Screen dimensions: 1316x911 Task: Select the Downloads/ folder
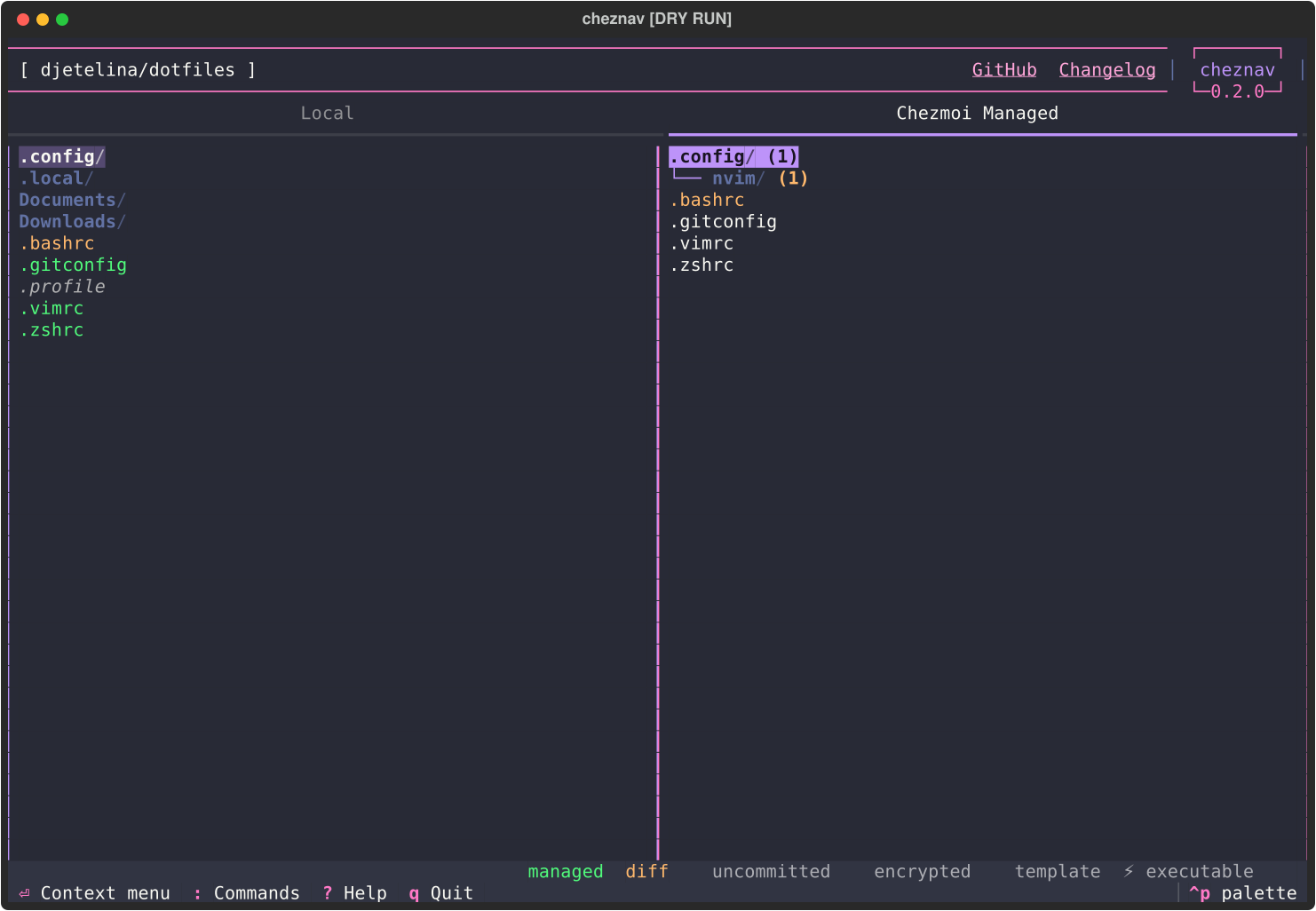click(x=73, y=222)
